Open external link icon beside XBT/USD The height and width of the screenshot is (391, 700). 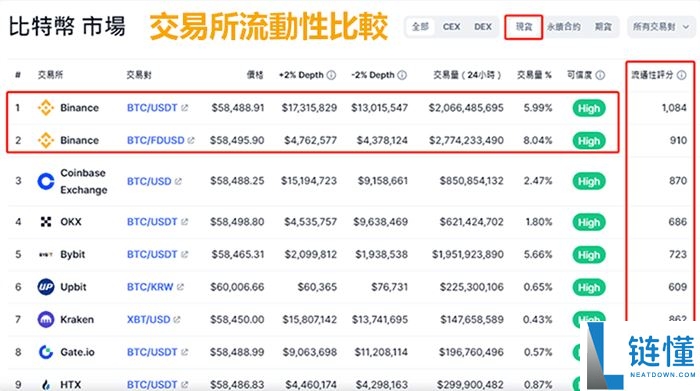click(177, 320)
